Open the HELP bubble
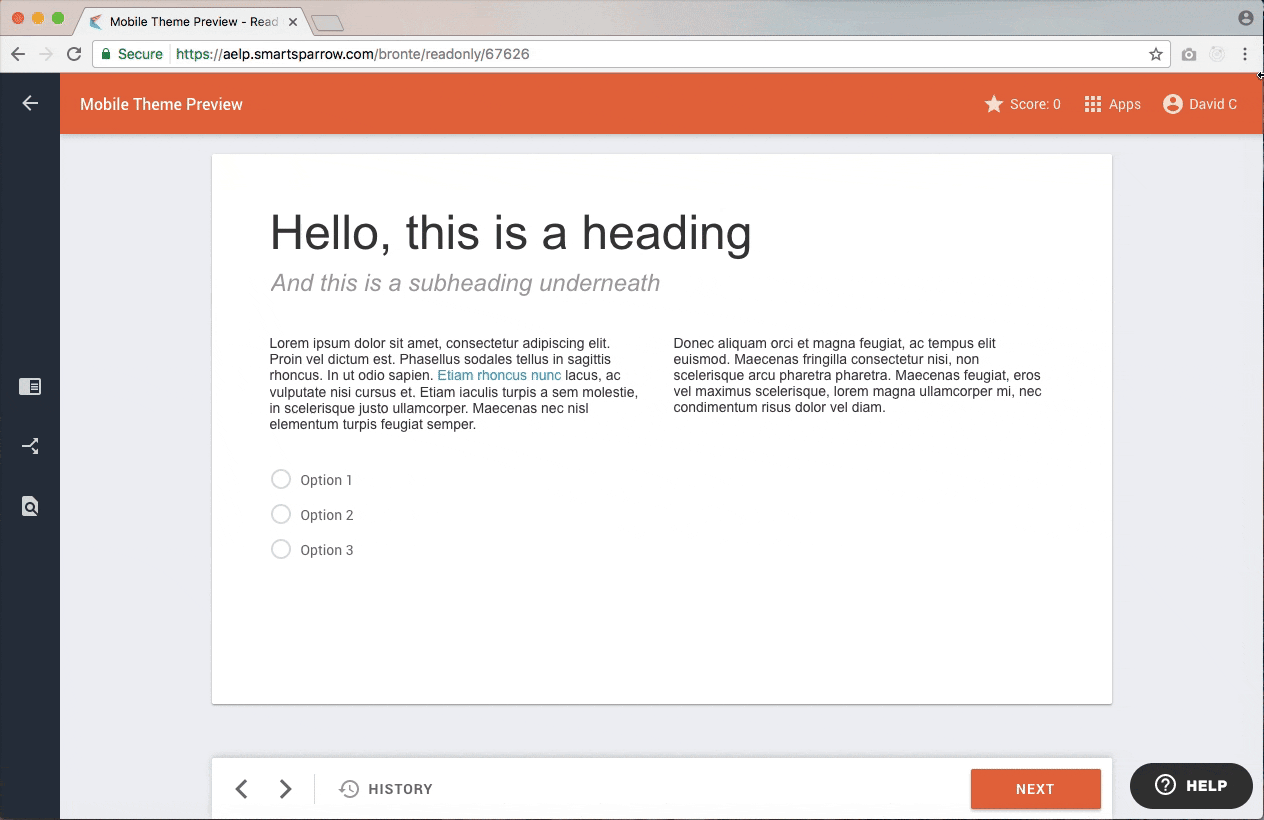This screenshot has height=820, width=1264. pyautogui.click(x=1191, y=785)
